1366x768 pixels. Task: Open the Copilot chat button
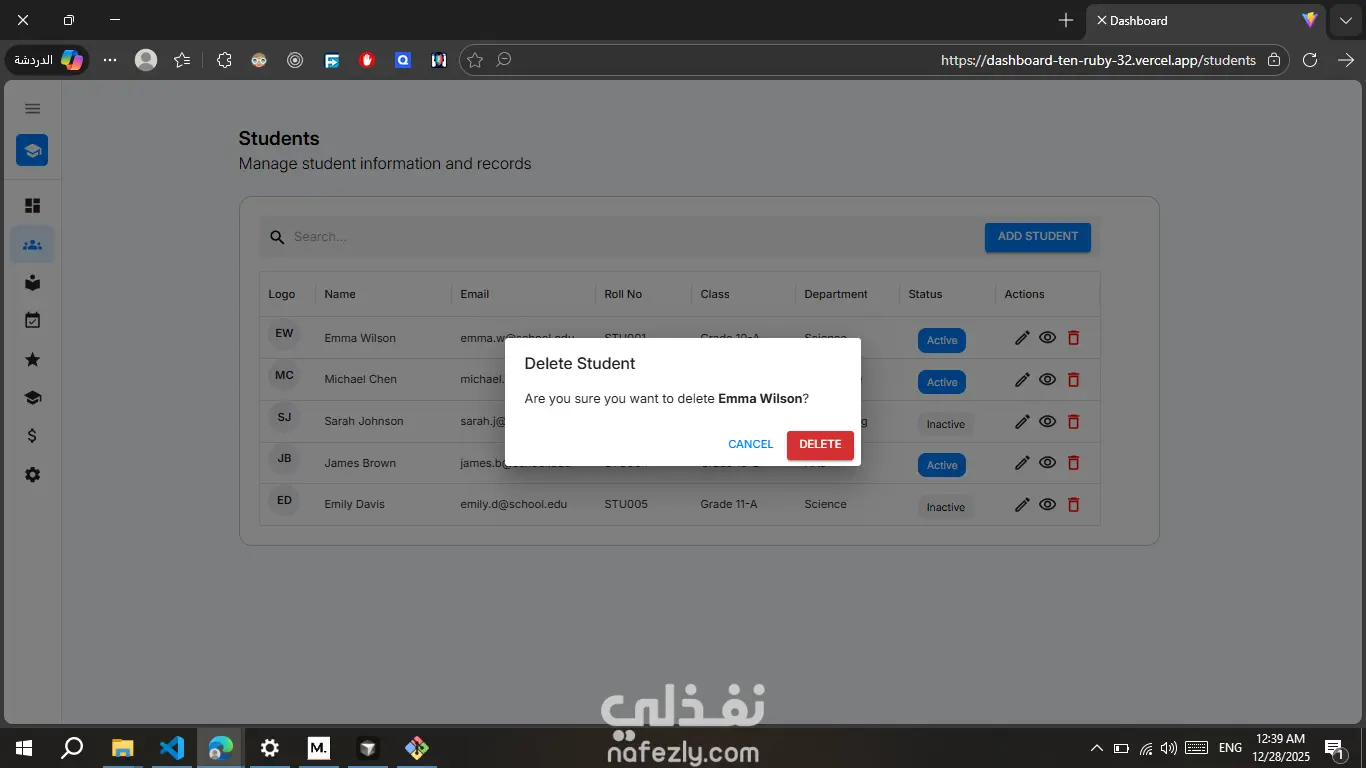point(48,60)
